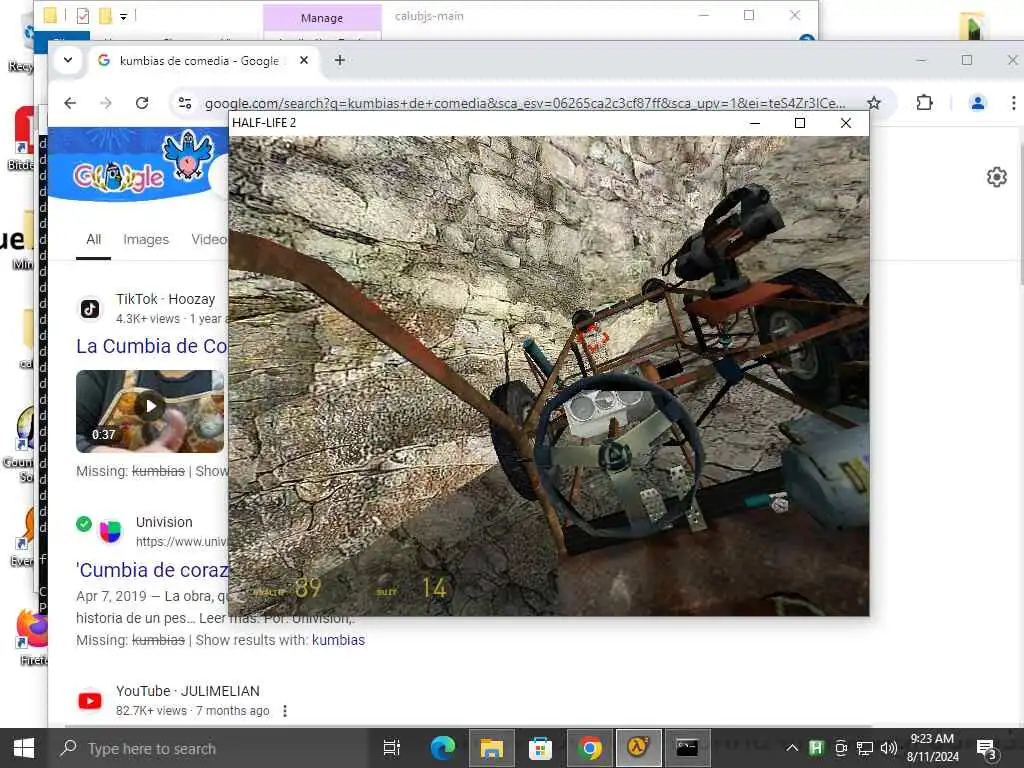This screenshot has width=1024, height=768.
Task: Open File Explorer from taskbar
Action: [491, 748]
